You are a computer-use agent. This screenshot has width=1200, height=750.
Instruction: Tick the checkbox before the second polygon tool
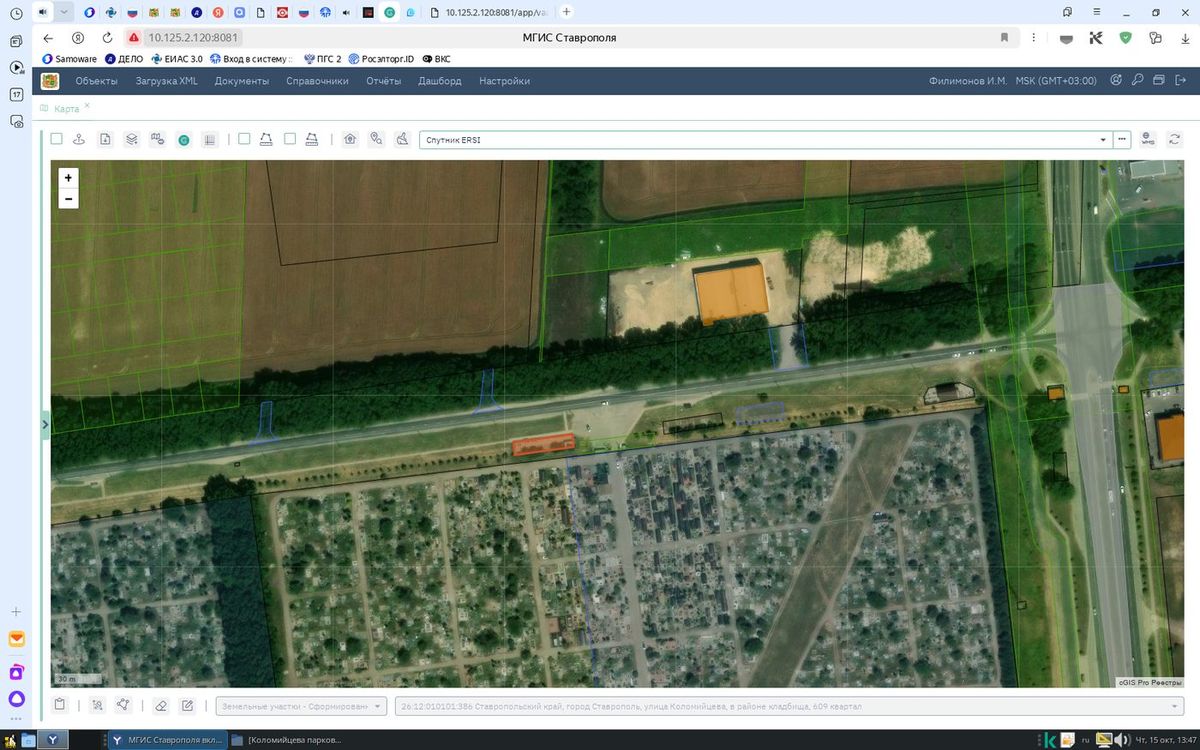pos(290,140)
